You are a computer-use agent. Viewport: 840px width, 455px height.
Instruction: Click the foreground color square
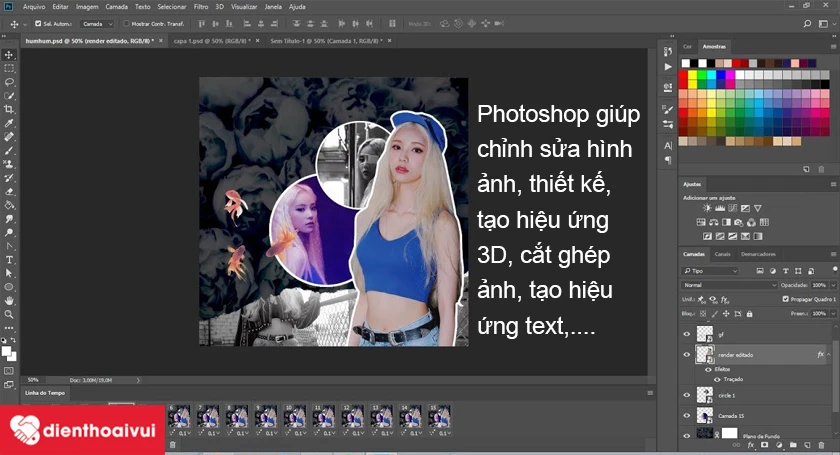(6, 352)
